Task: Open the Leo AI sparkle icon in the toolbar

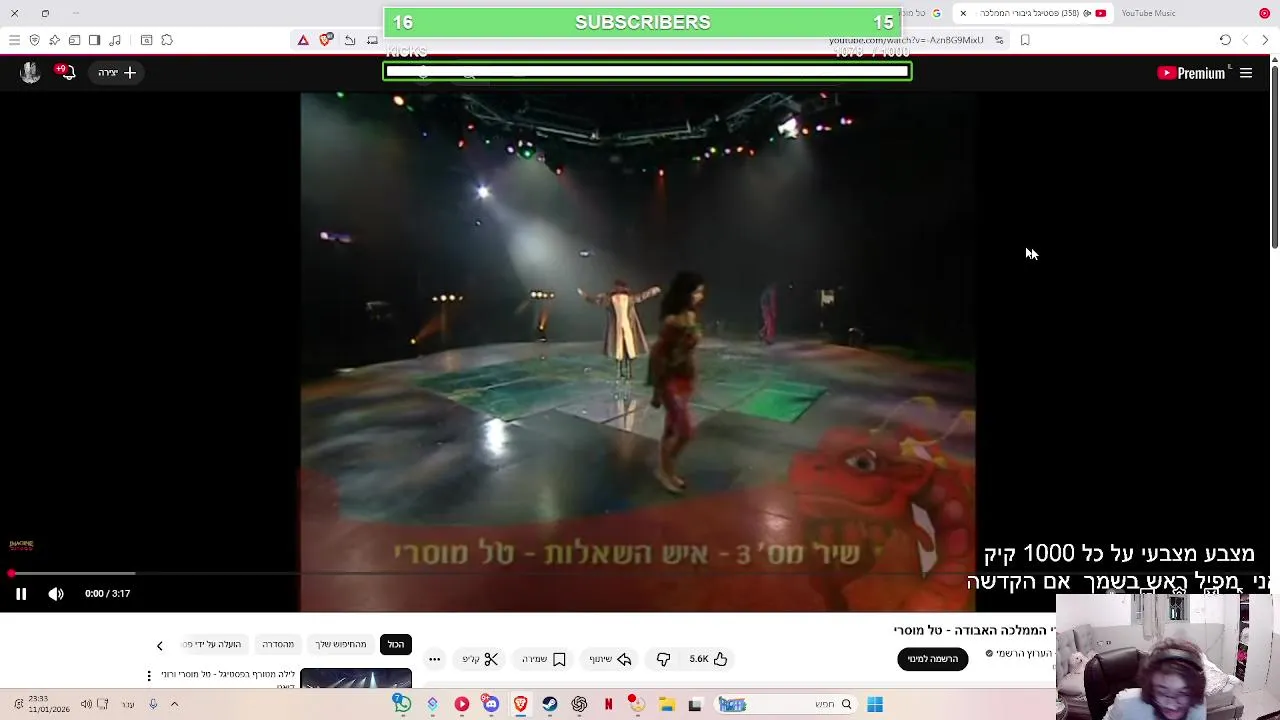Action: pyautogui.click(x=54, y=40)
